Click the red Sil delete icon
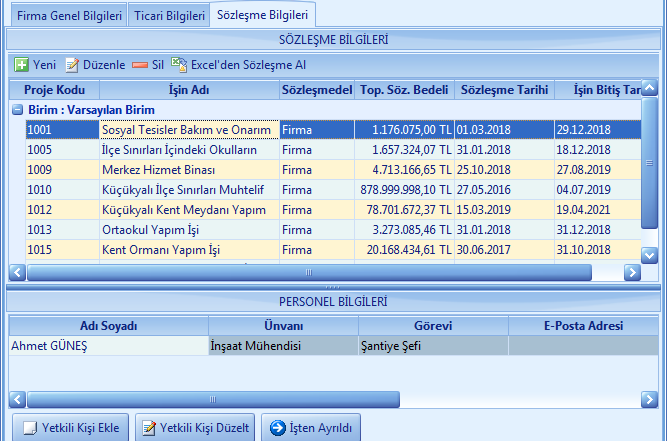The width and height of the screenshot is (667, 441). pyautogui.click(x=140, y=65)
